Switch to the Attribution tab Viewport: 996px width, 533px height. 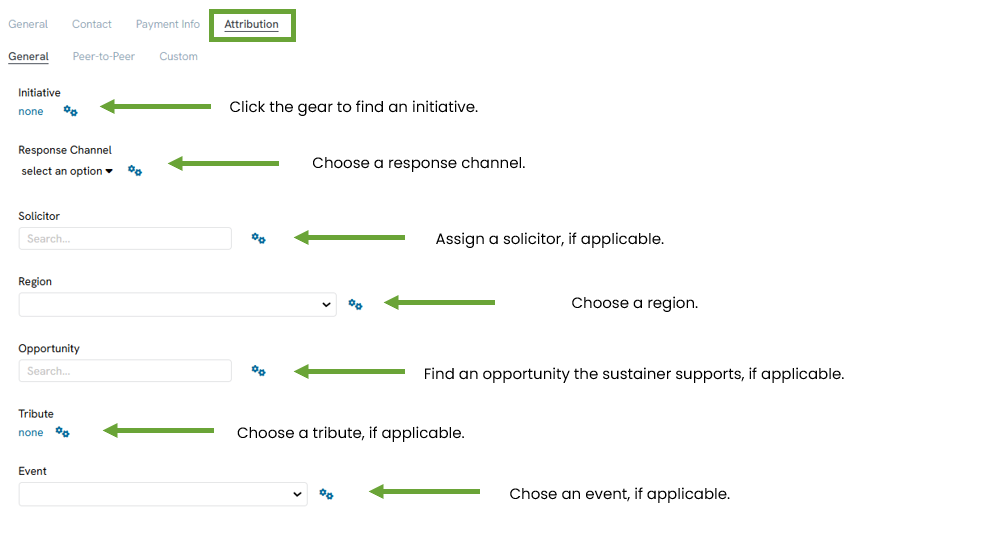click(x=252, y=24)
